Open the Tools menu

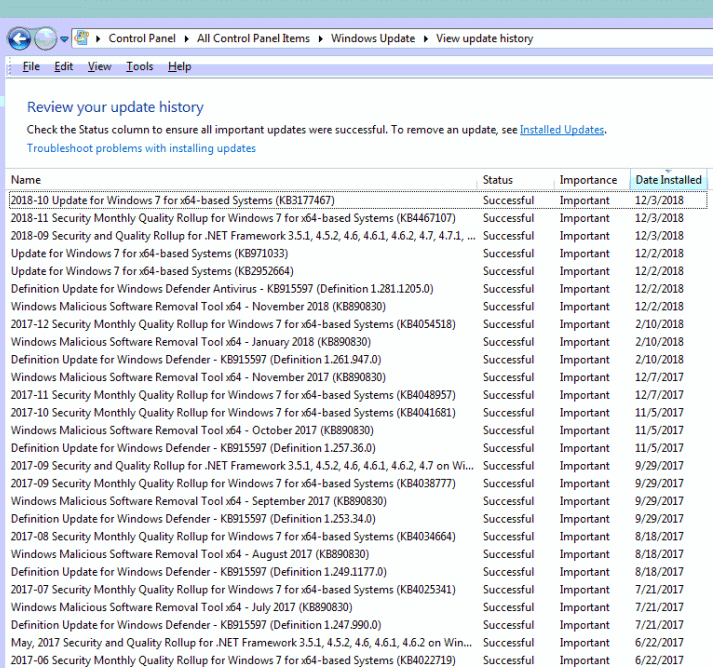(x=140, y=66)
